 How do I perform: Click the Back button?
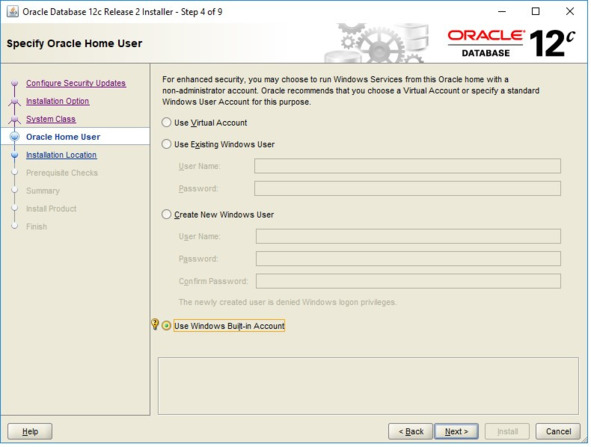410,432
